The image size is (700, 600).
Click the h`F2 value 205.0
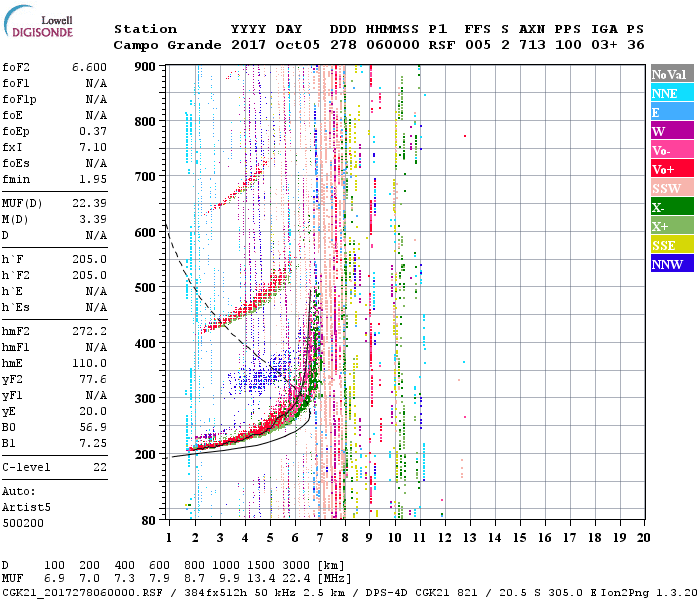89,275
